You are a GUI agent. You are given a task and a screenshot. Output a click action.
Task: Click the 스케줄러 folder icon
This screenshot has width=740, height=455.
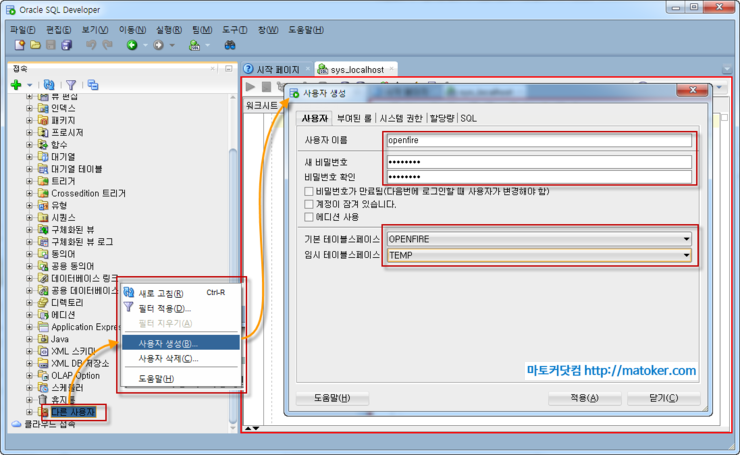point(43,388)
